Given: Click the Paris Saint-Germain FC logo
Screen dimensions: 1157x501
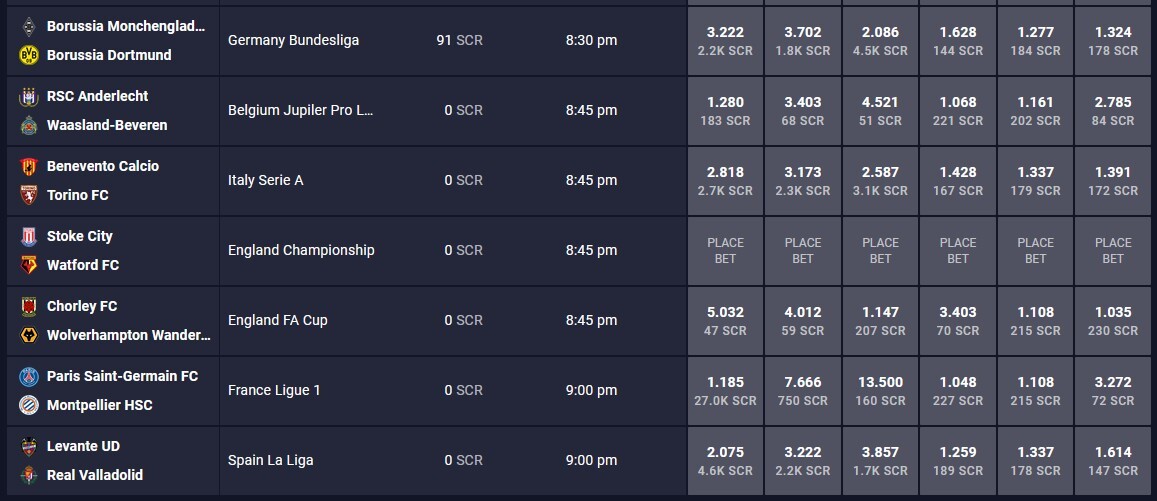Looking at the screenshot, I should coord(29,376).
